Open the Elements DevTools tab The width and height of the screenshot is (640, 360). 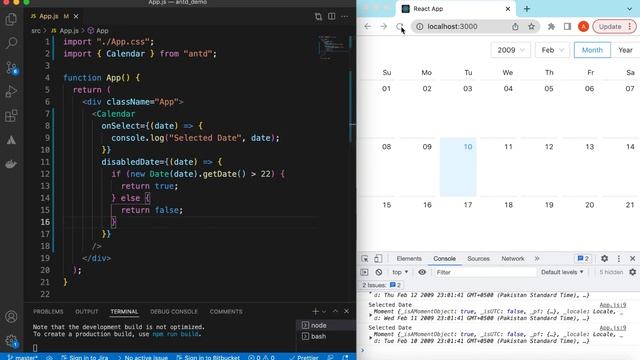coord(409,259)
